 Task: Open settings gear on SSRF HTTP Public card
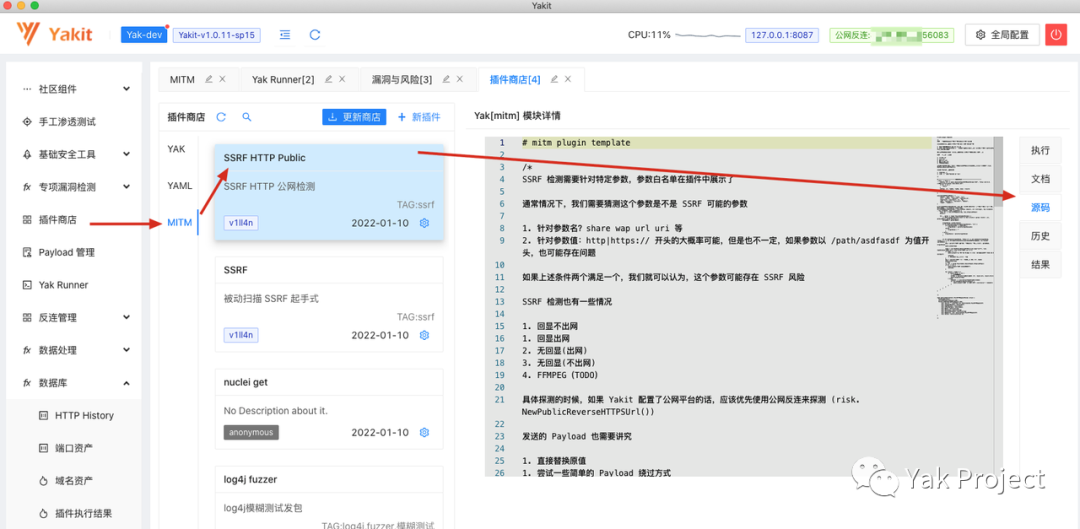(x=424, y=223)
